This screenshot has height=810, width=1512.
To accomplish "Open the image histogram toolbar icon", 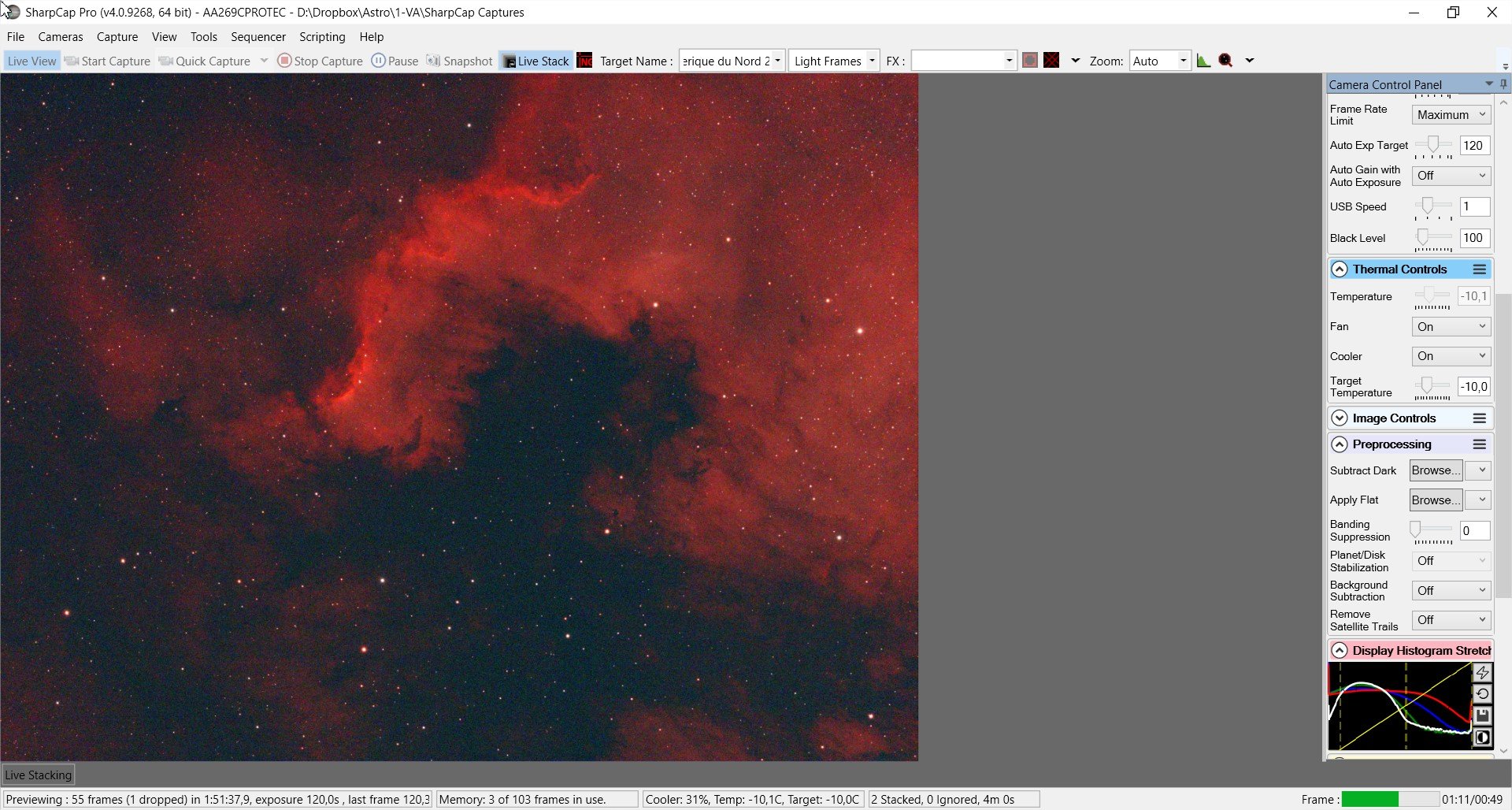I will coord(1203,61).
